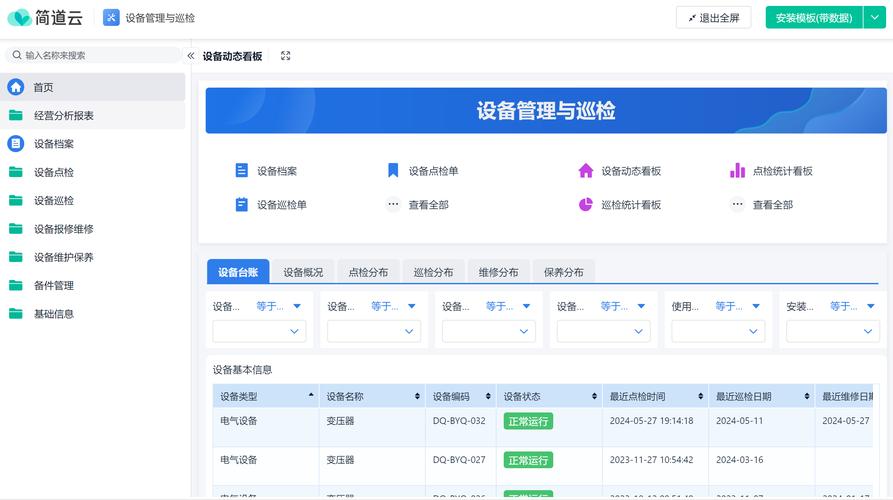Viewport: 893px width, 500px height.
Task: Open 设备巡检单 clipboard icon shortcut
Action: (241, 205)
